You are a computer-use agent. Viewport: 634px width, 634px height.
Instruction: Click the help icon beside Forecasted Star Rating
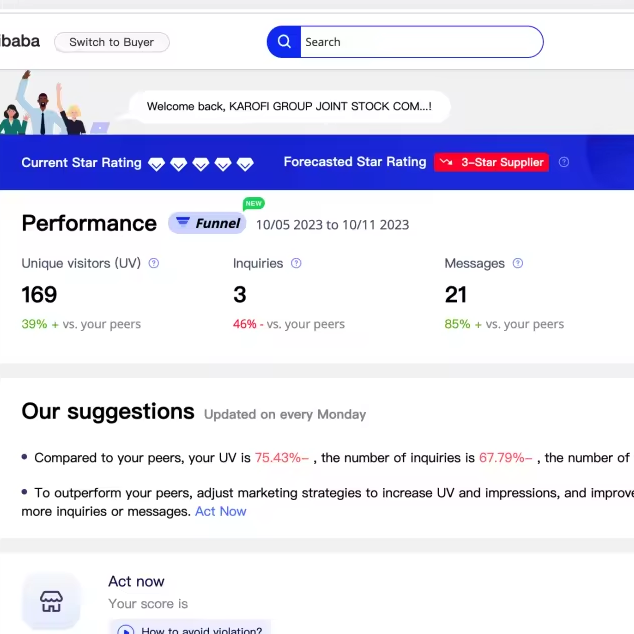click(x=564, y=162)
